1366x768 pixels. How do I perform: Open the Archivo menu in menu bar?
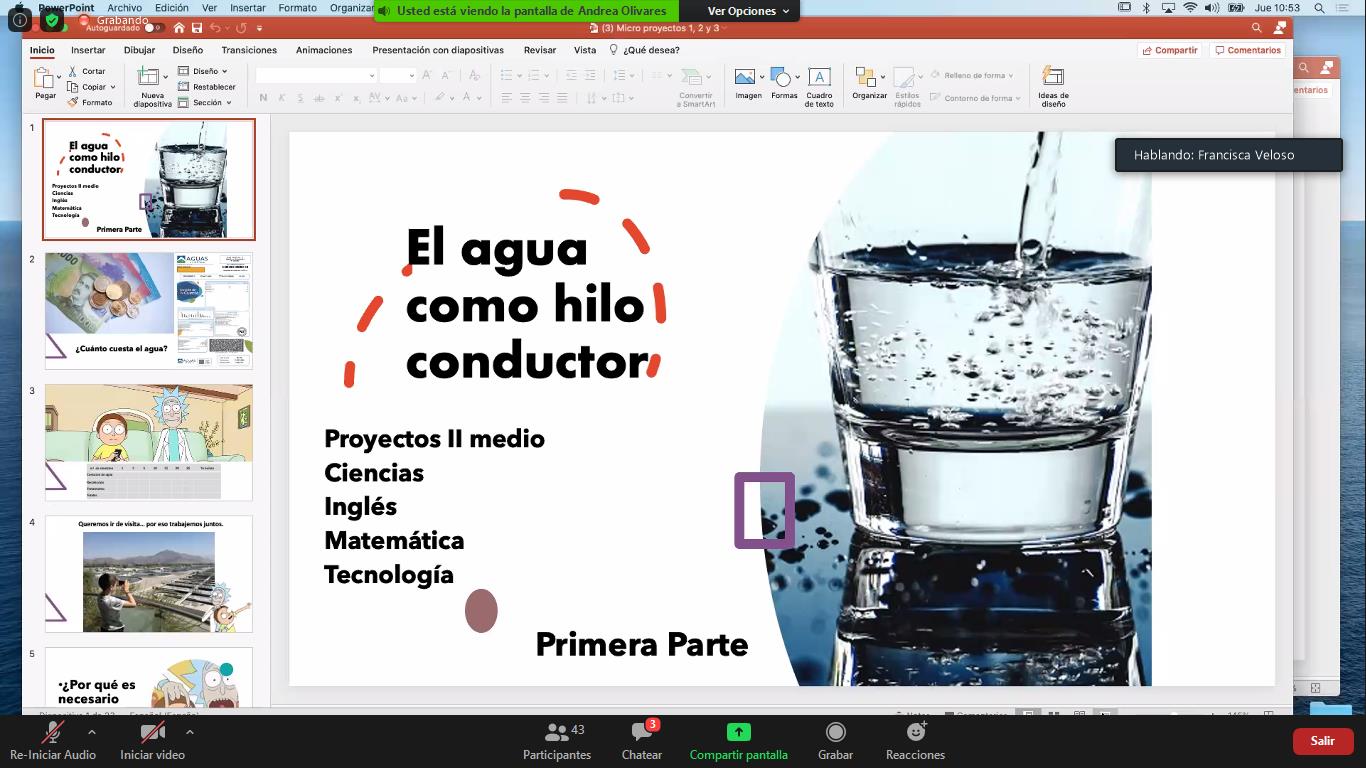click(x=125, y=8)
